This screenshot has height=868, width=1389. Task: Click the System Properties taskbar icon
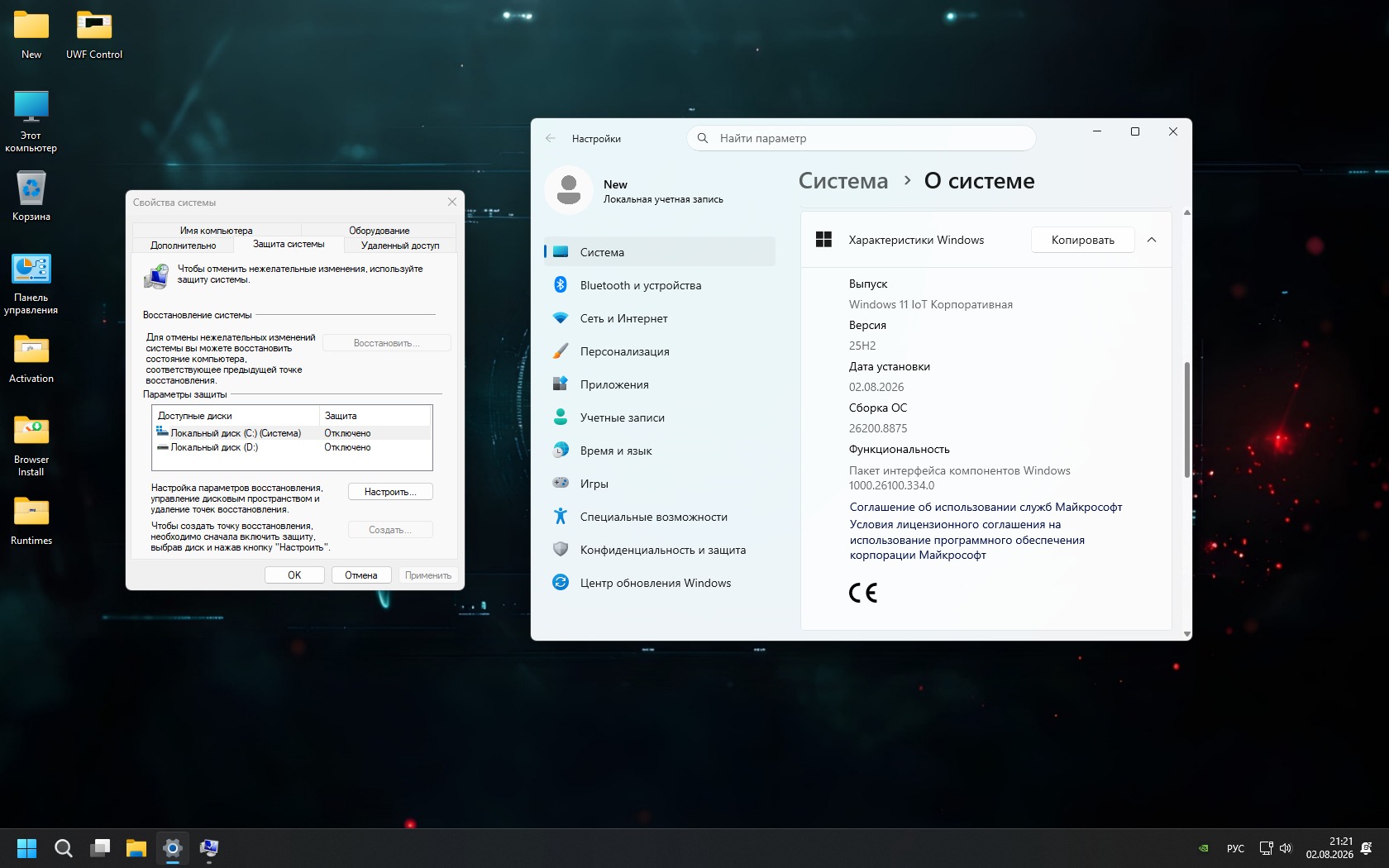click(209, 848)
